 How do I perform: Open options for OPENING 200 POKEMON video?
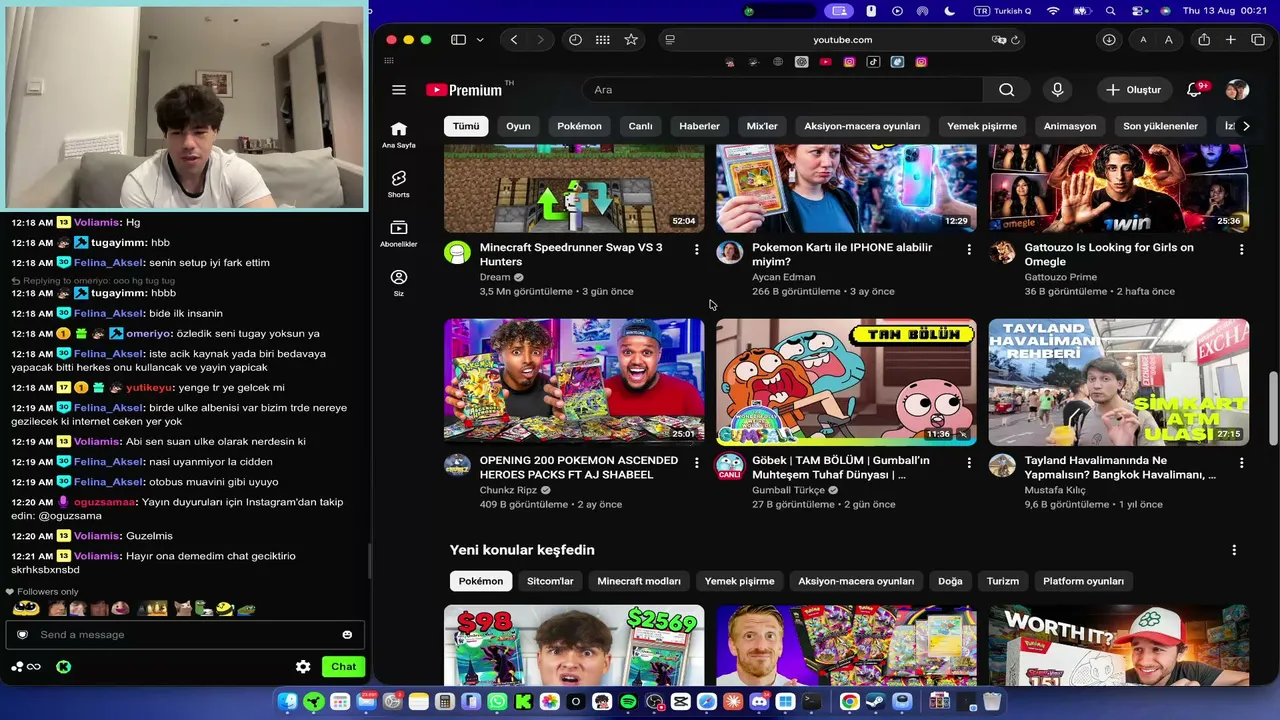697,463
